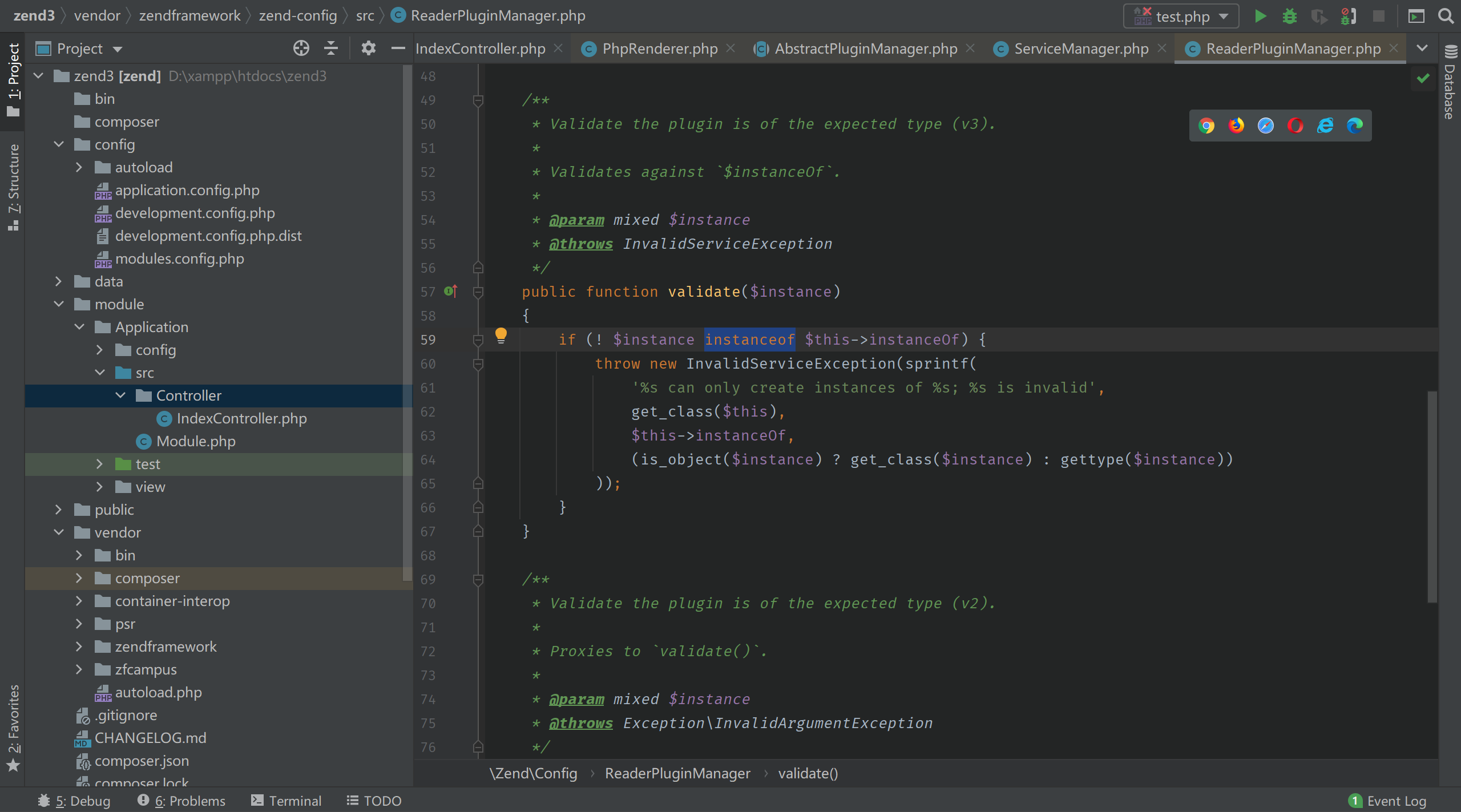Open Project panel settings gear
1461x812 pixels.
pos(368,49)
